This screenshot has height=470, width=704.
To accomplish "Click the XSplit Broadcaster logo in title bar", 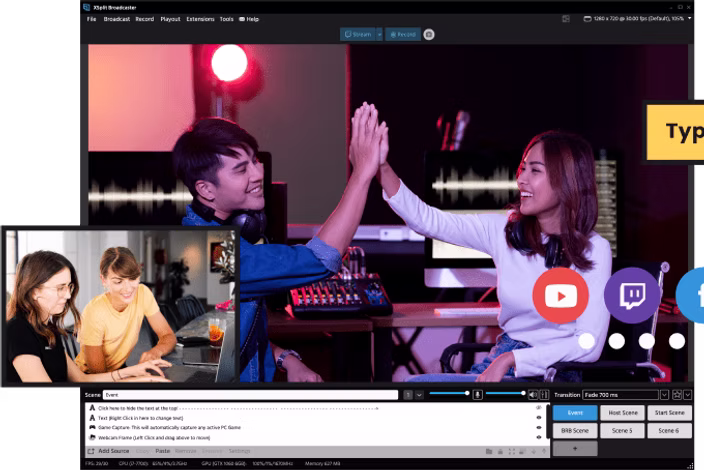I will (x=86, y=7).
